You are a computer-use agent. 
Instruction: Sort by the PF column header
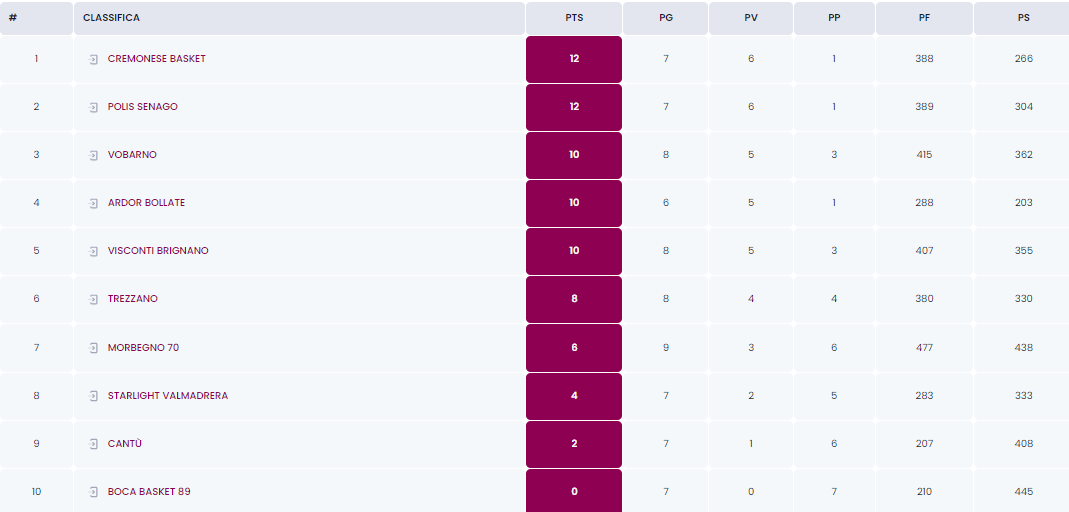pos(924,18)
